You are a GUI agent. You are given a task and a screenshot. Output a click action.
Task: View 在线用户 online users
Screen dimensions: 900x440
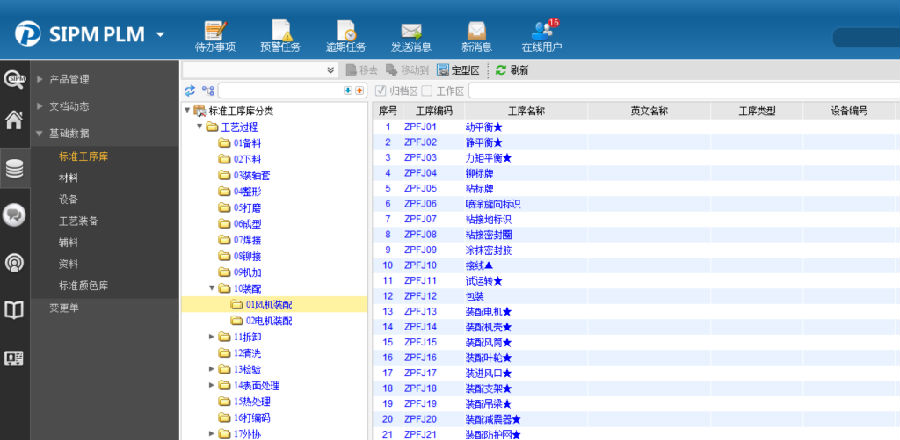(x=542, y=35)
